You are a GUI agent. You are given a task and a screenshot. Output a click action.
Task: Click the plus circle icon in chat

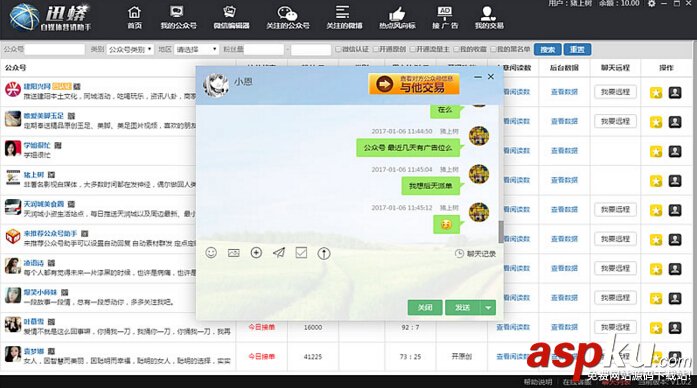tap(256, 253)
